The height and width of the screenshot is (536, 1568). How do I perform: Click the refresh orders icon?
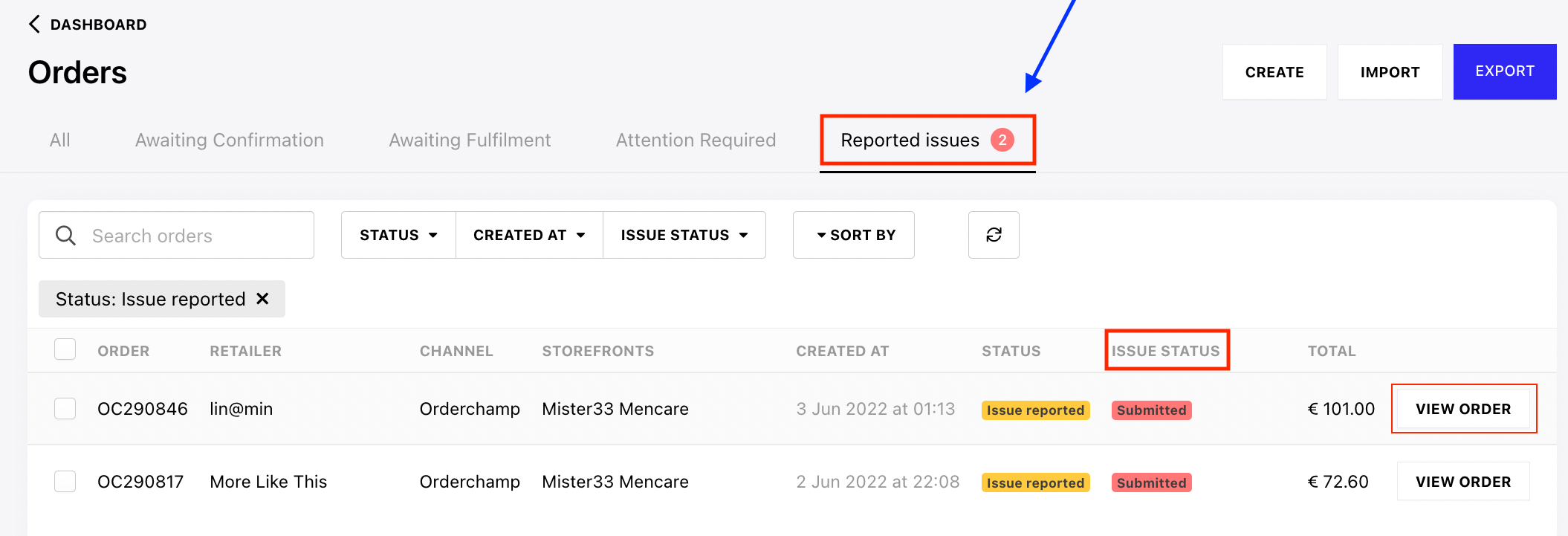994,235
